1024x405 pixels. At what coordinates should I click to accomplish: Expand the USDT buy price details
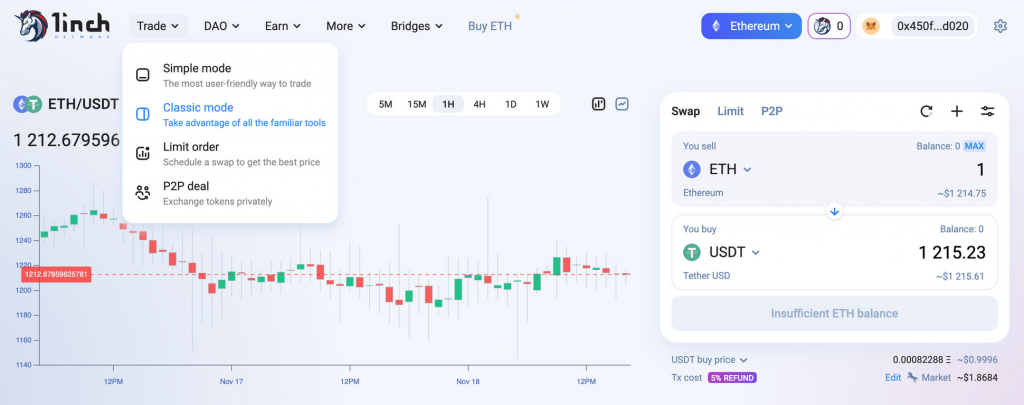[709, 360]
